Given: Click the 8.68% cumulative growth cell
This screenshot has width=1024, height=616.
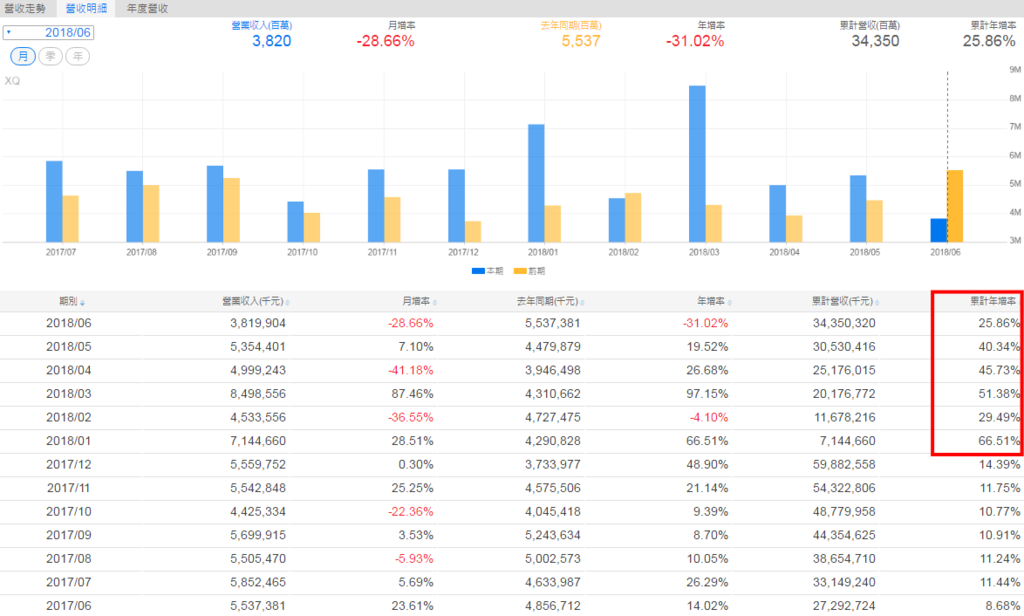Looking at the screenshot, I should click(x=1002, y=606).
